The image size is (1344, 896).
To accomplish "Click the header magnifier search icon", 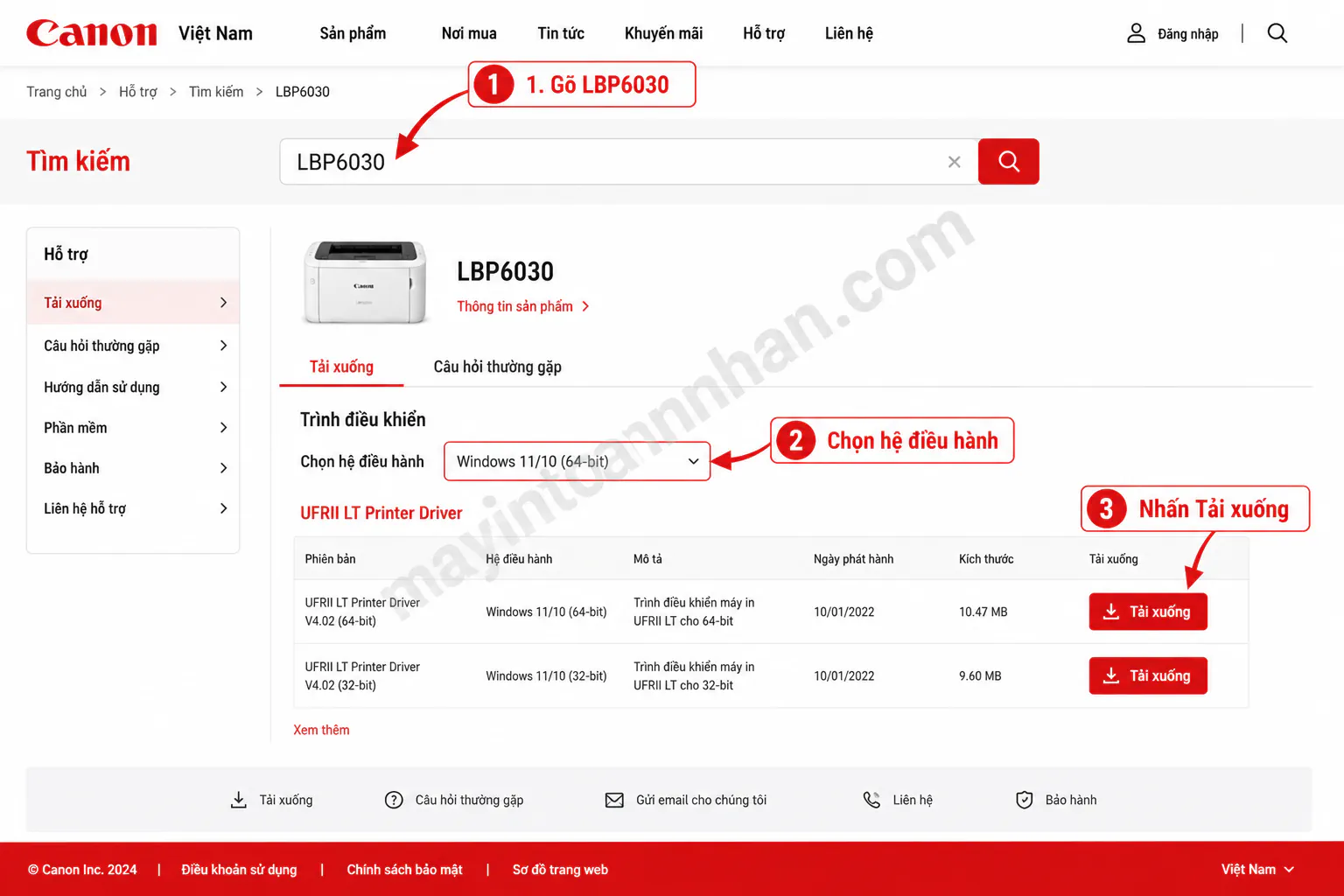I will (x=1277, y=33).
